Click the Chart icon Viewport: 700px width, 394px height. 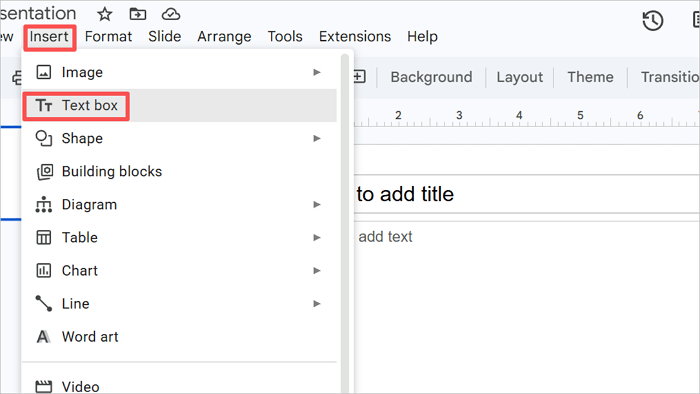coord(44,270)
